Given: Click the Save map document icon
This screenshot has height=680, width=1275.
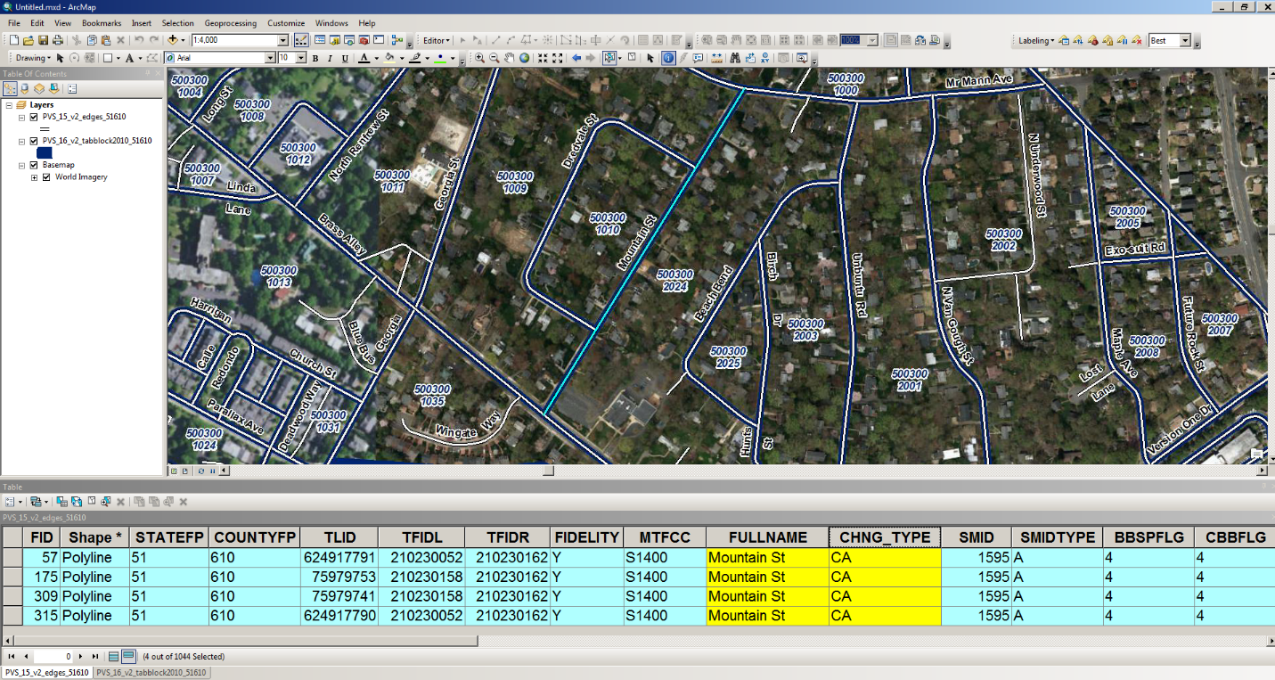Looking at the screenshot, I should 43,40.
